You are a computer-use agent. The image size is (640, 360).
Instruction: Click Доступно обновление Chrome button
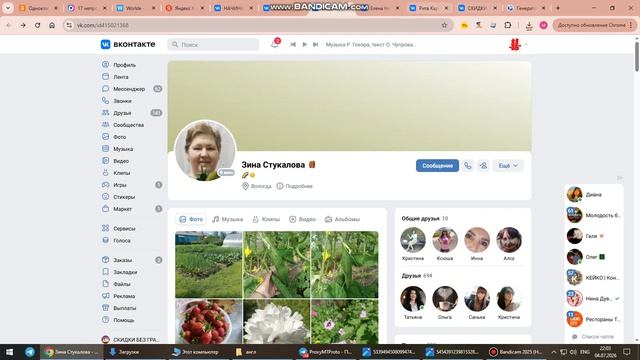point(594,25)
